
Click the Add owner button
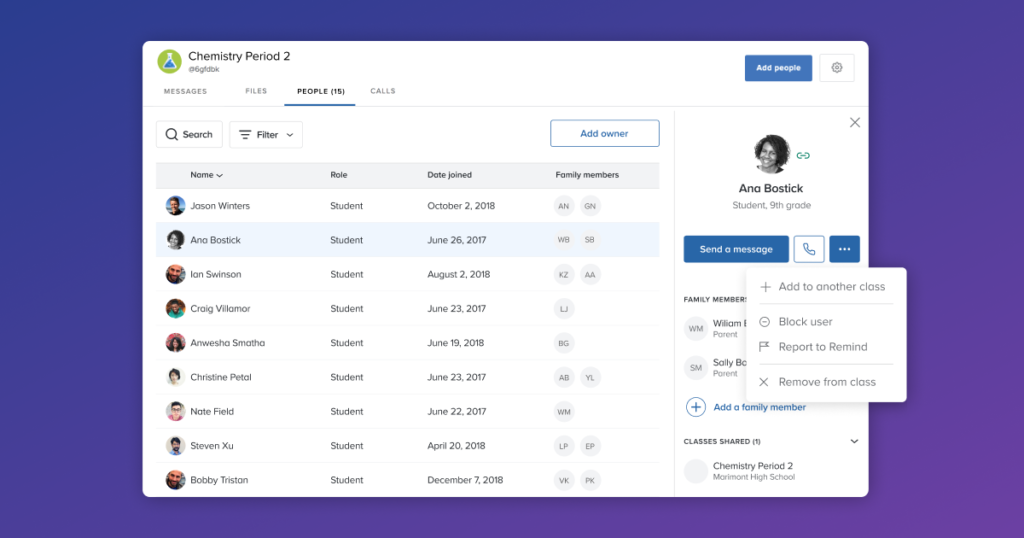(605, 133)
